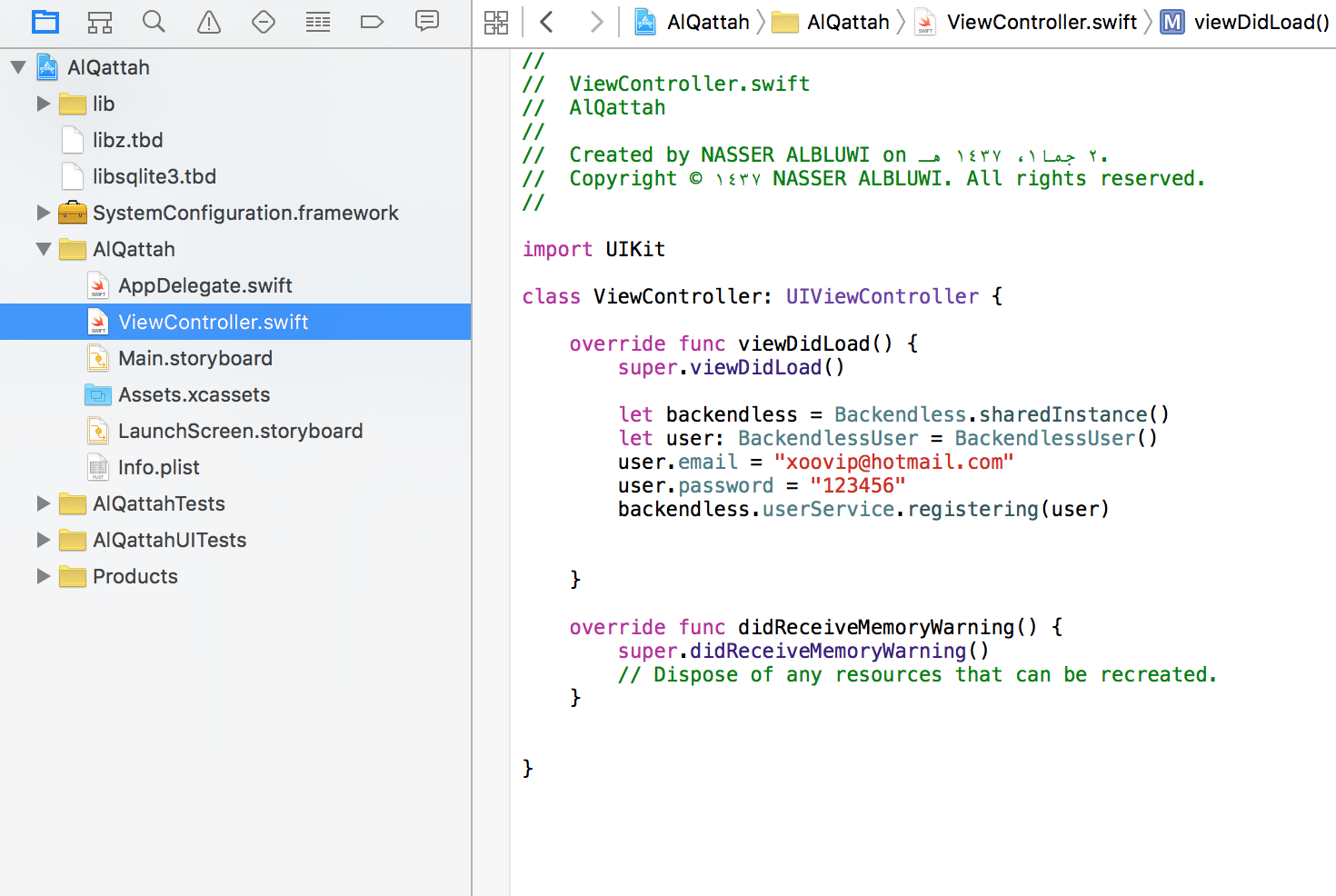Click the 'Created by NASSER ALBLUWI' comment
Image resolution: width=1336 pixels, height=896 pixels.
click(x=815, y=154)
